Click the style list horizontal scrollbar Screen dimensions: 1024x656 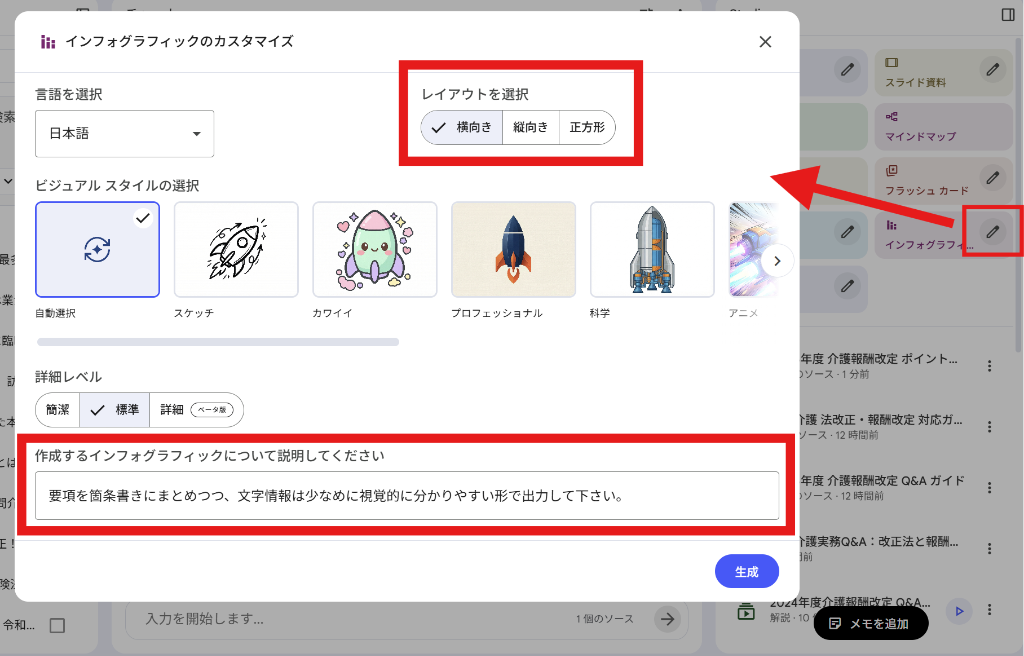(217, 342)
